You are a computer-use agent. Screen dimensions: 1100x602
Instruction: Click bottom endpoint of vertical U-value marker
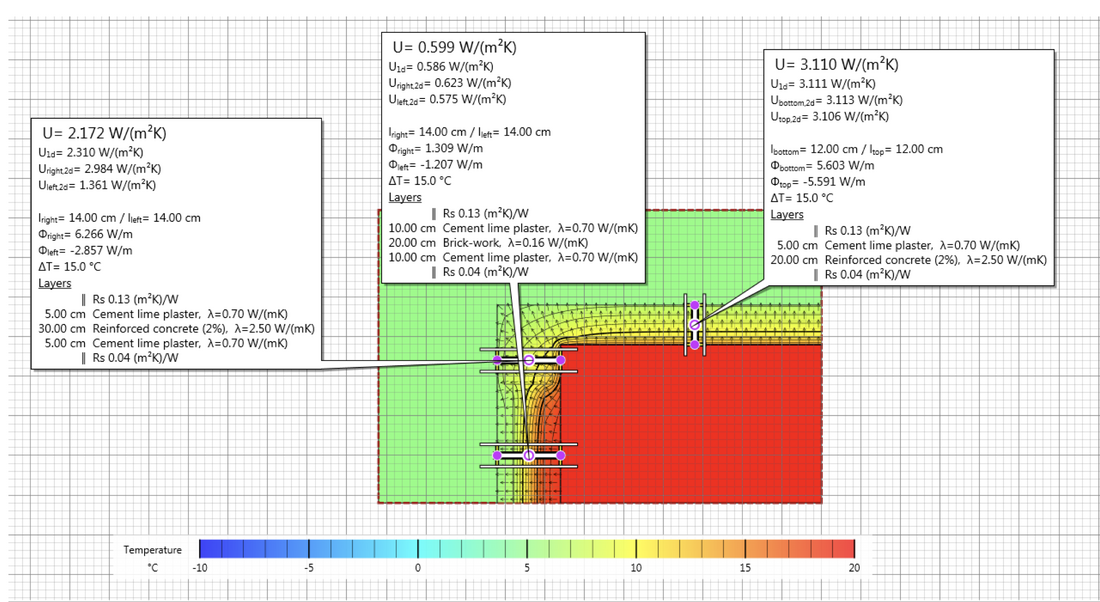[694, 345]
